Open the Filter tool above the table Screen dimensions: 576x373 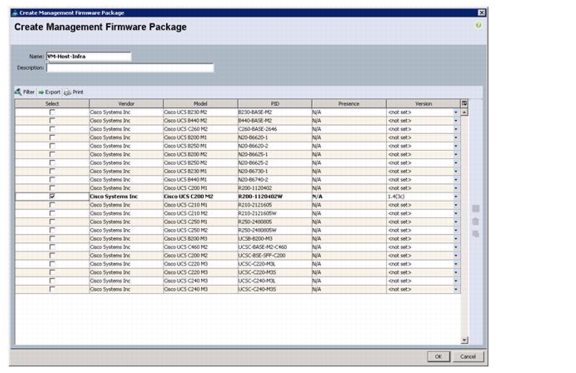coord(25,92)
